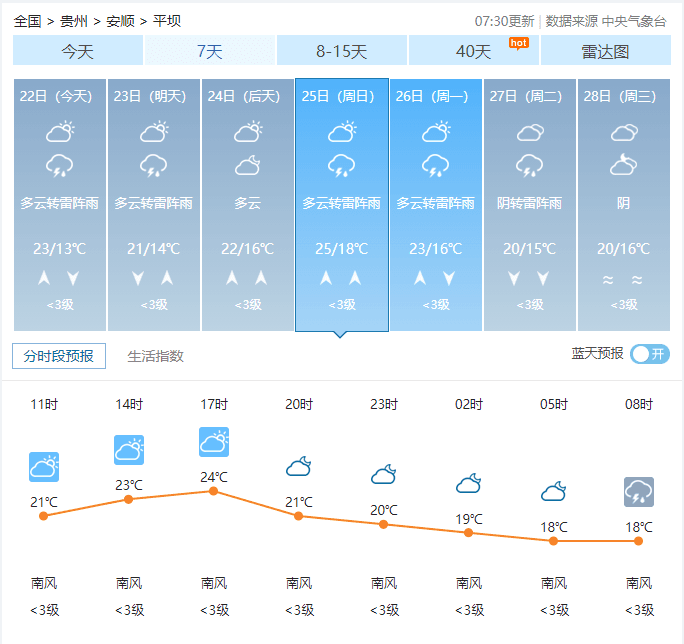This screenshot has height=644, width=684.
Task: Click the daytime overcast icon for 28日
Action: [624, 133]
